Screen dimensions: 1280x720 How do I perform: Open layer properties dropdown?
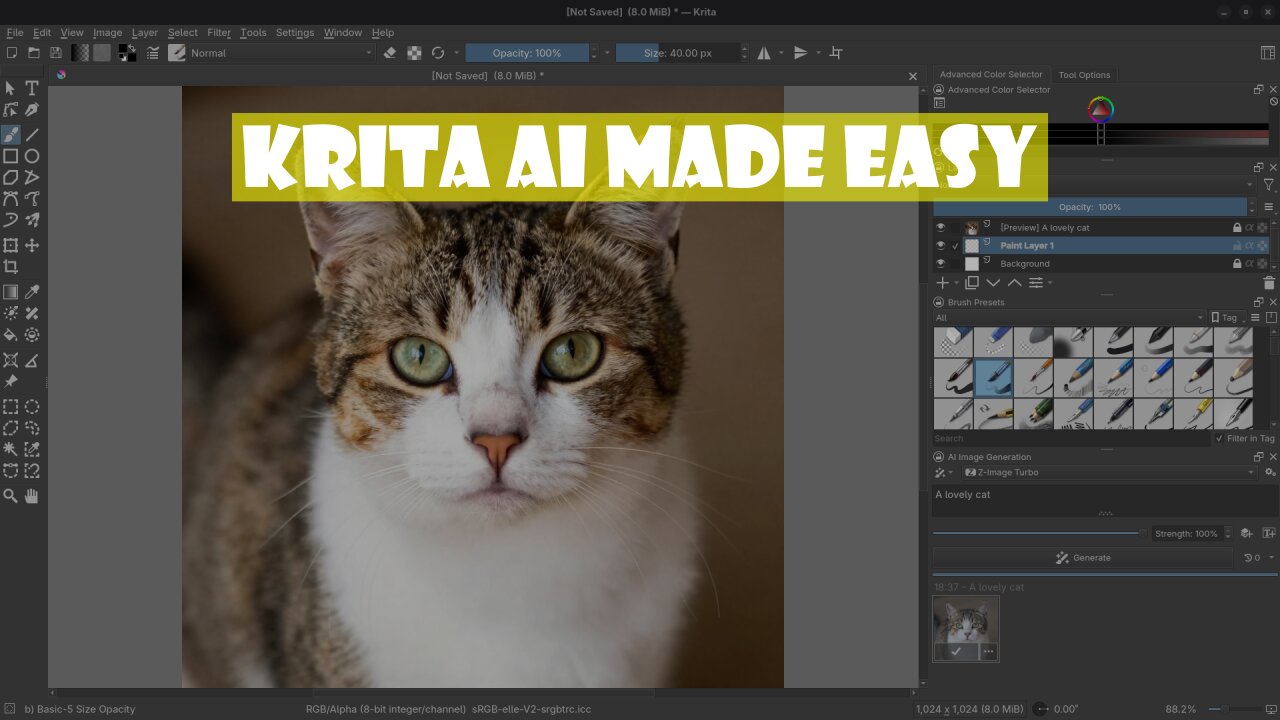[1040, 283]
